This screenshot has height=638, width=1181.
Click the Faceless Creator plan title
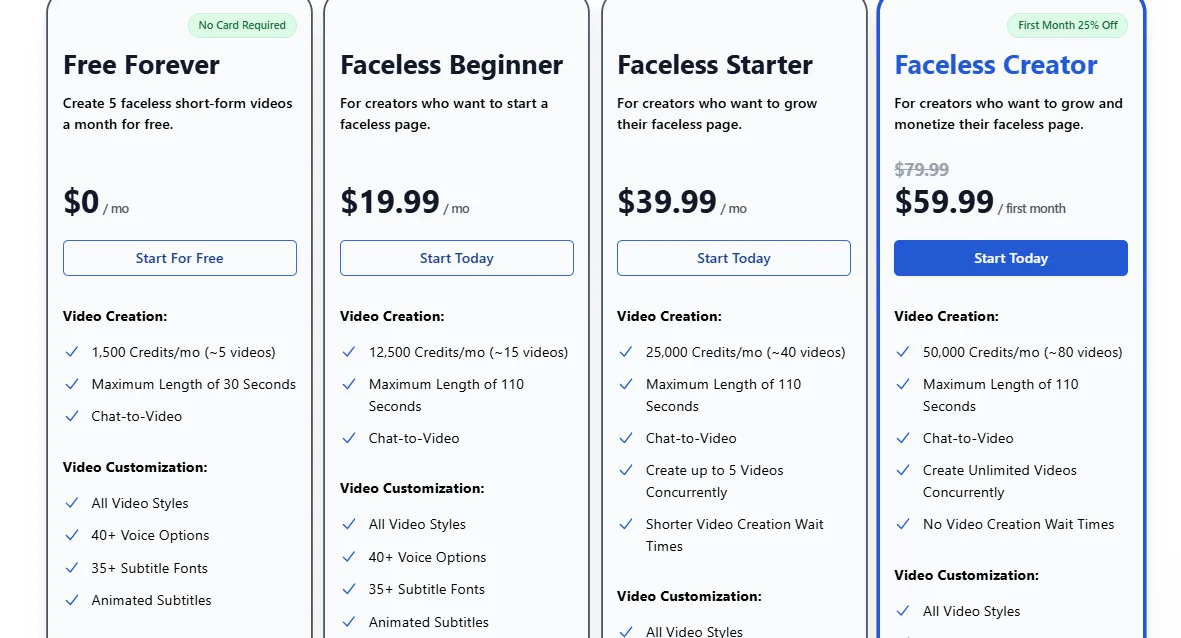[x=995, y=65]
